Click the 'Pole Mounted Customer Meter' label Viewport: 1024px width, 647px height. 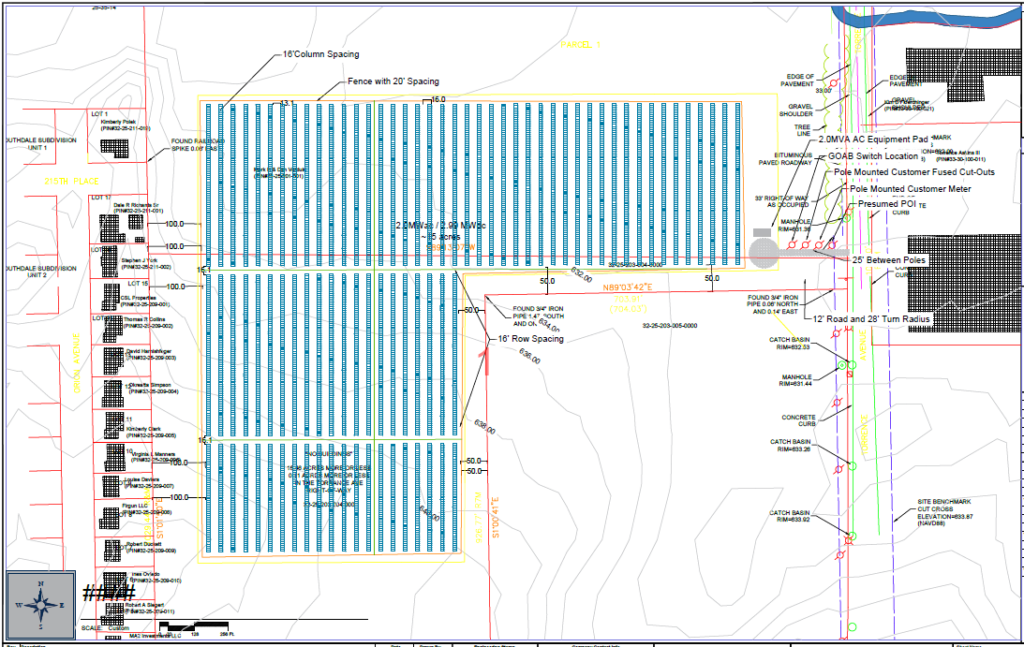pos(911,188)
